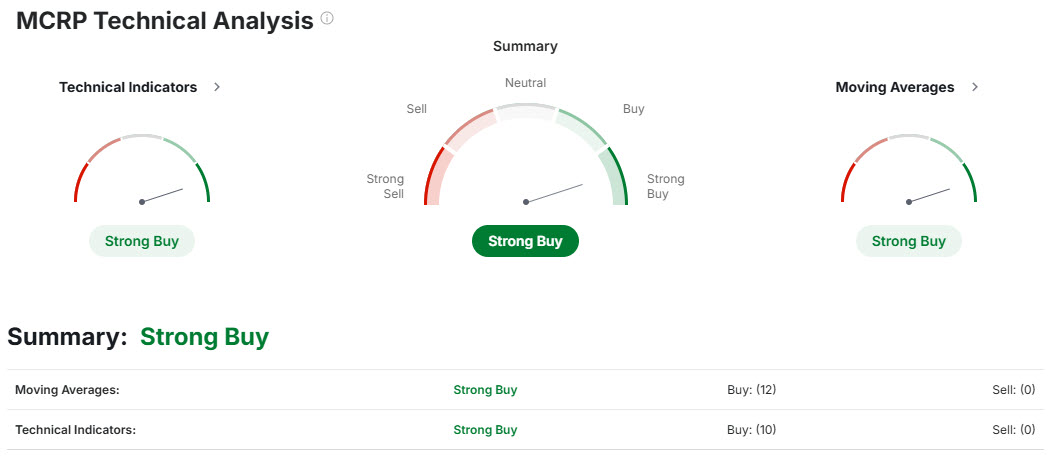The width and height of the screenshot is (1051, 463).
Task: Open the Technical Indicators heading link
Action: [128, 87]
